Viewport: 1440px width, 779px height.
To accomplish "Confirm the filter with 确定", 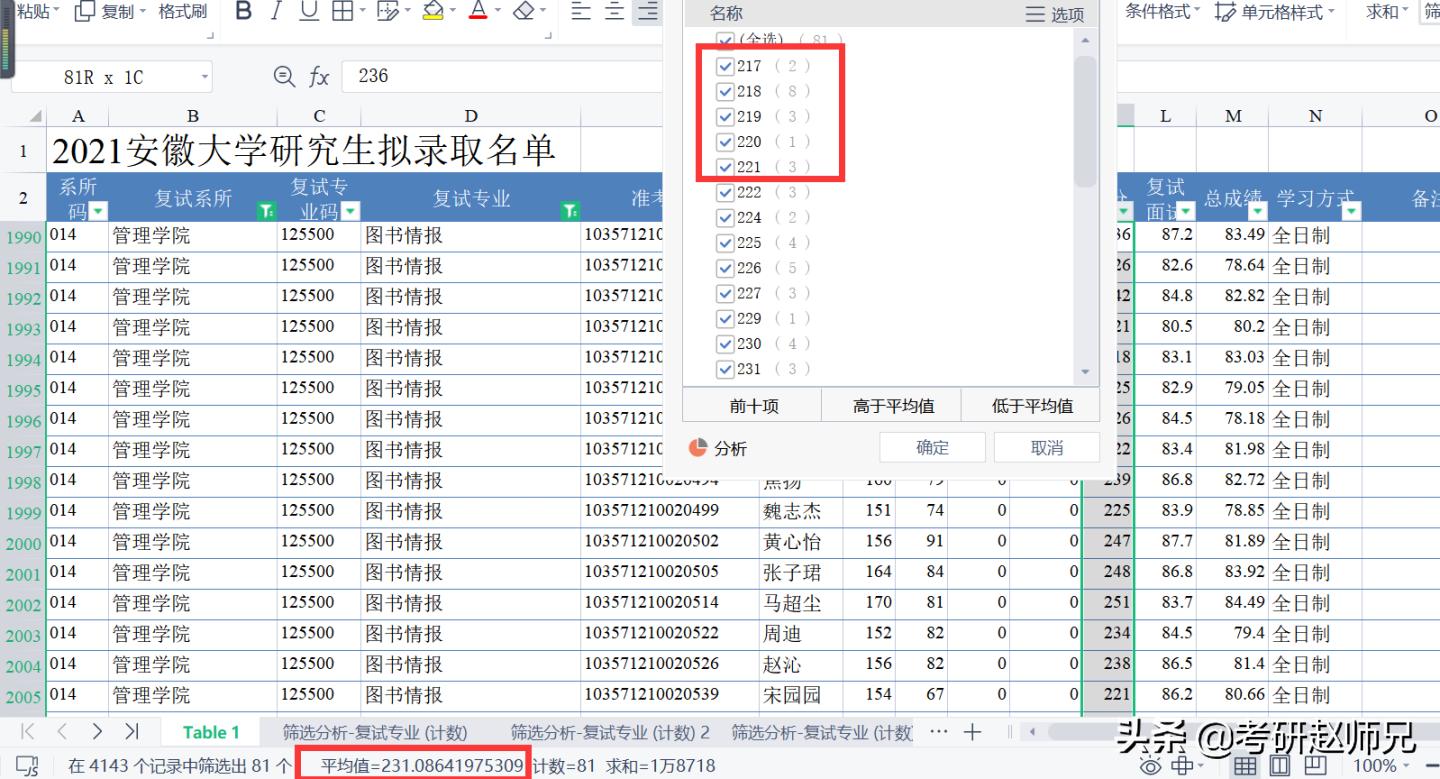I will click(x=932, y=447).
